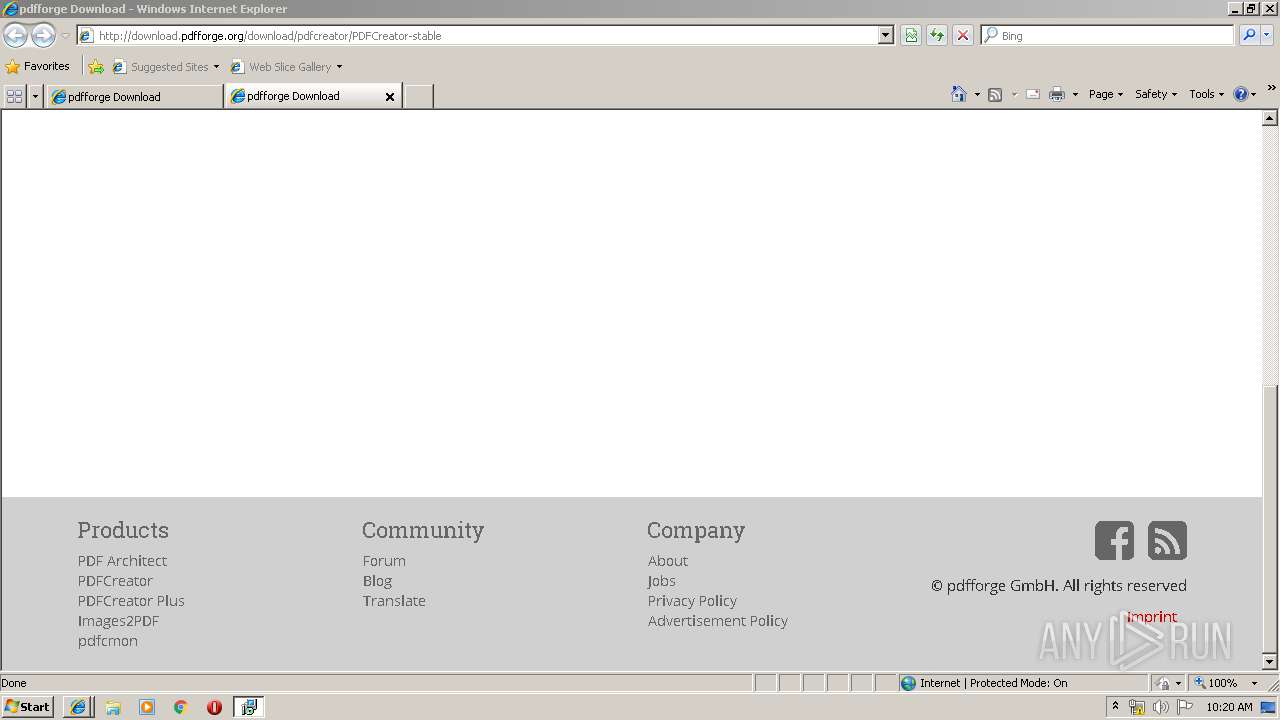Expand the Print dropdown arrow
1280x720 pixels.
(1075, 94)
